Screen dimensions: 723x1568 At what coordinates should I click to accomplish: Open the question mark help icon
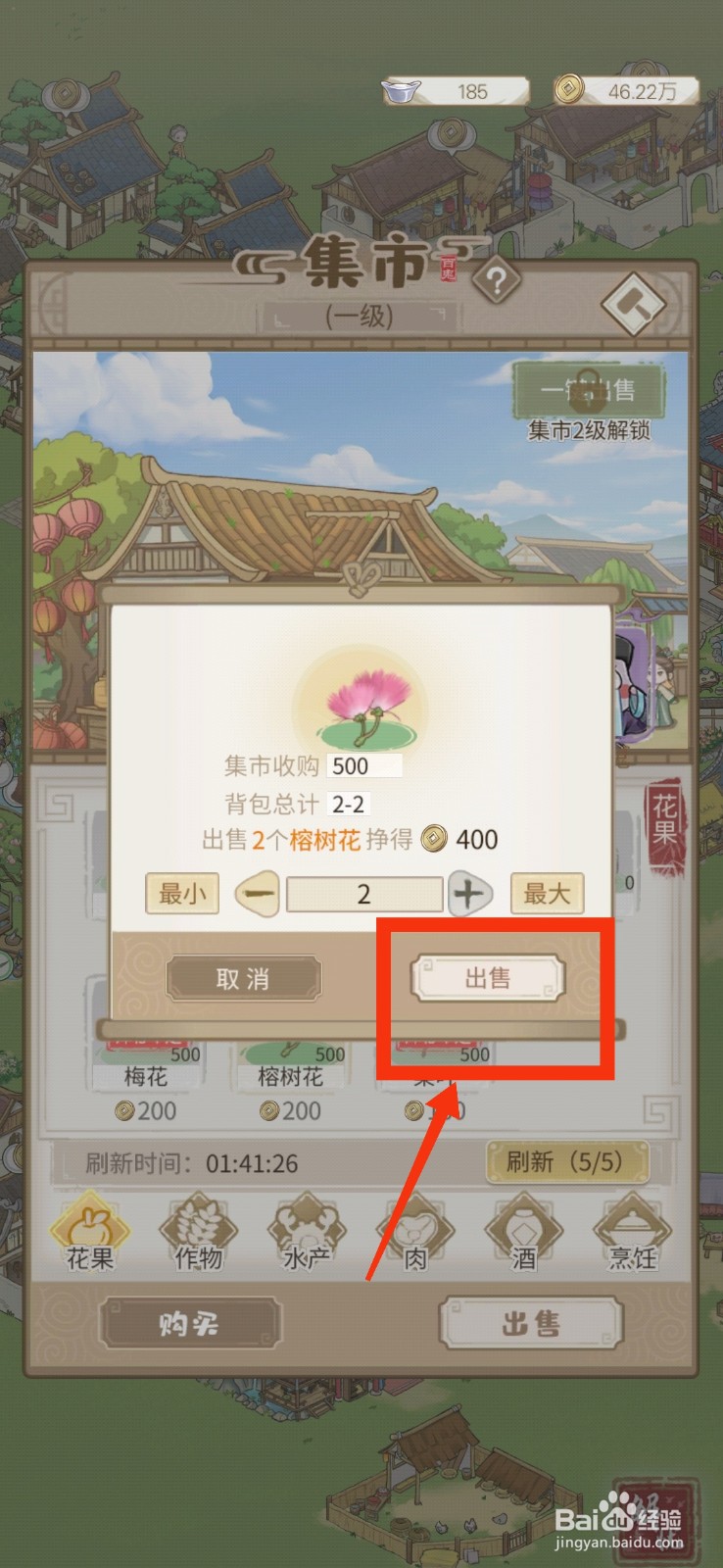click(496, 282)
